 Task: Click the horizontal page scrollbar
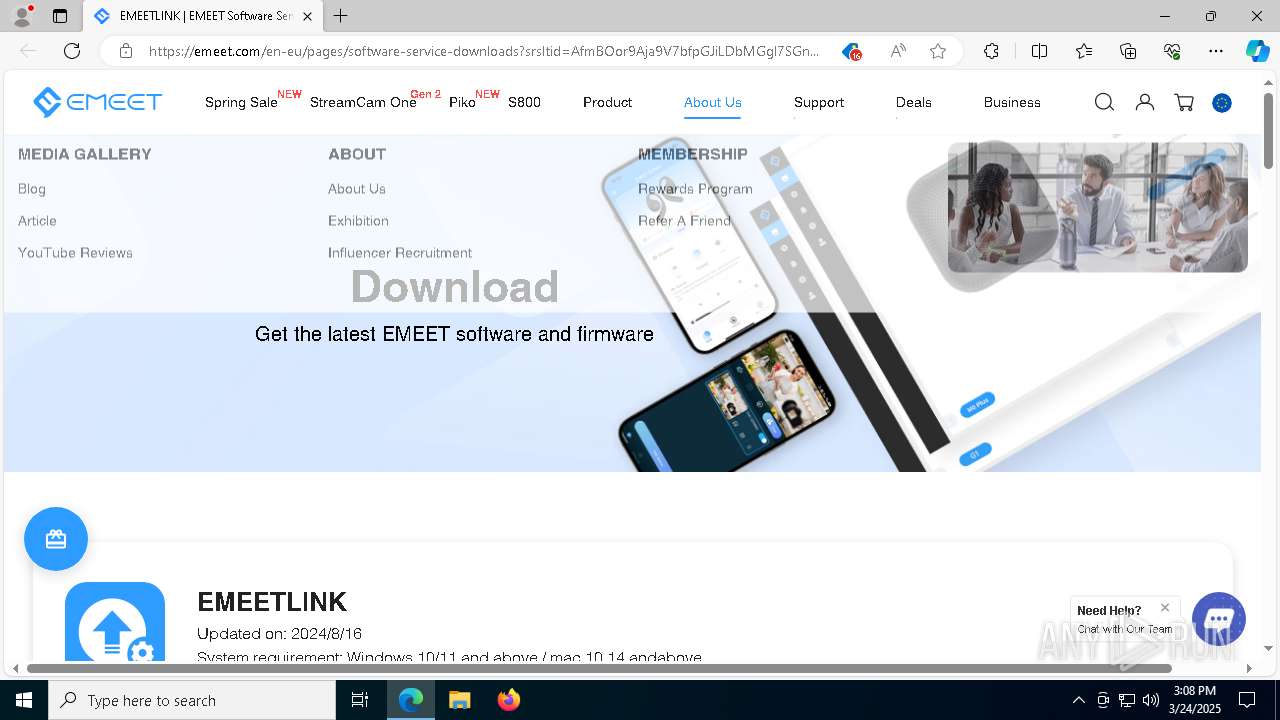[600, 667]
